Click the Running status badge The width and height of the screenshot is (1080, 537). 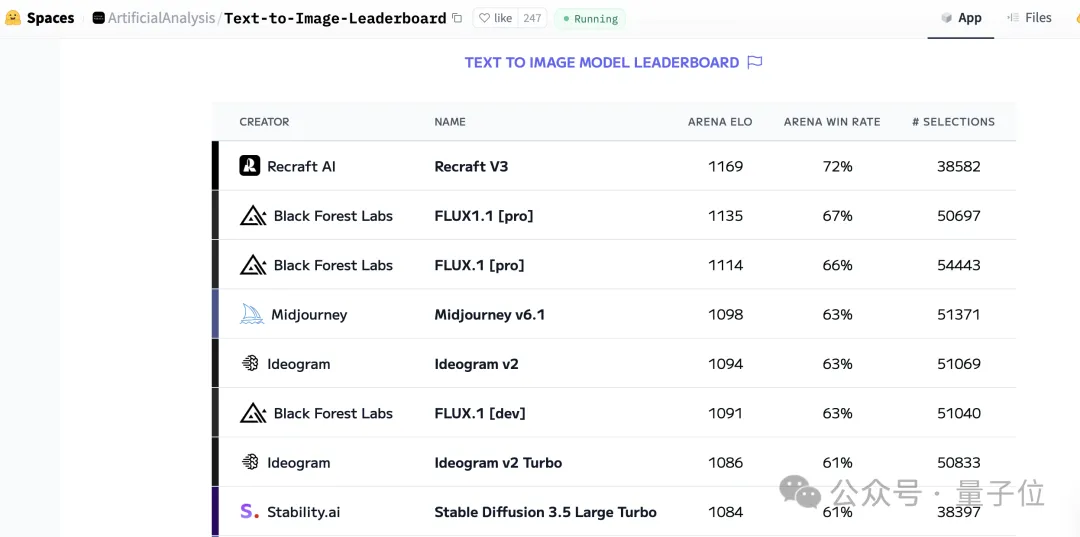point(590,19)
